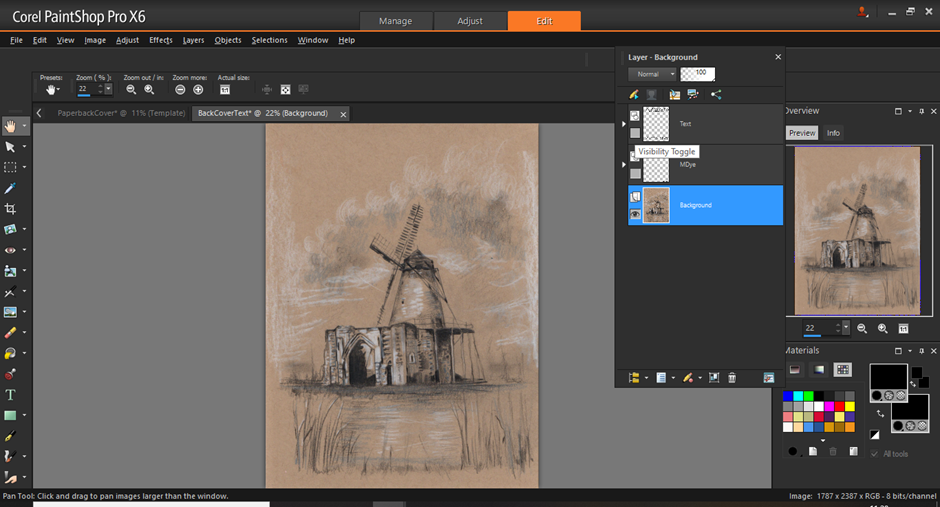
Task: Click the Zoom in magnifier in tool options
Action: coord(149,89)
